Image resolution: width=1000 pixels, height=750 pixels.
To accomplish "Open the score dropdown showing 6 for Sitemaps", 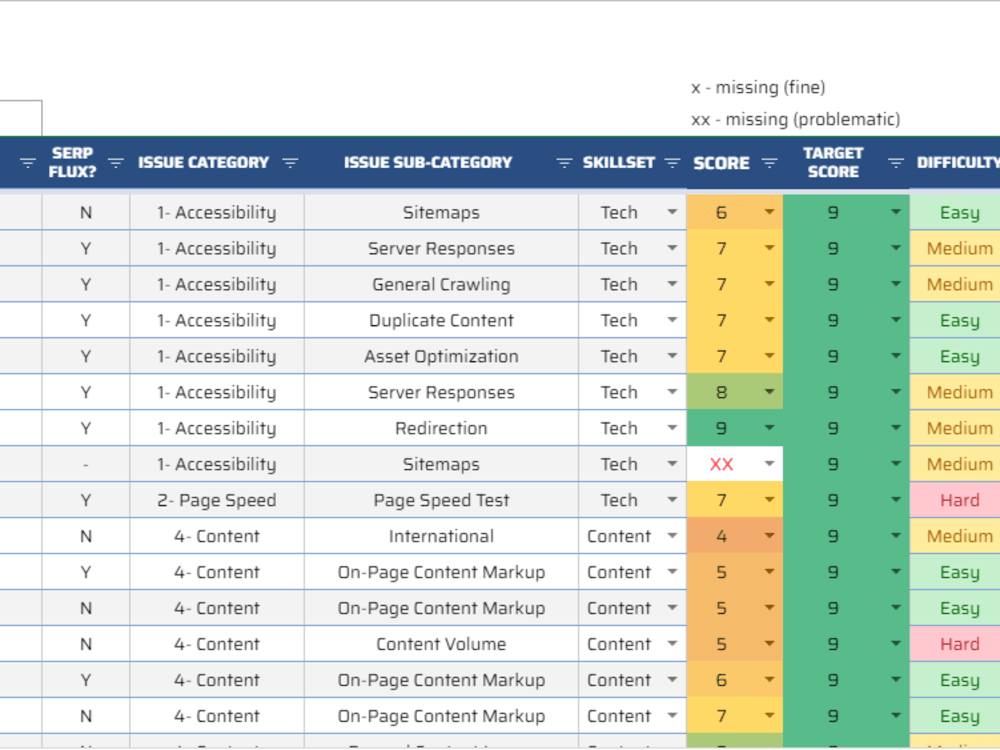I will pos(770,212).
